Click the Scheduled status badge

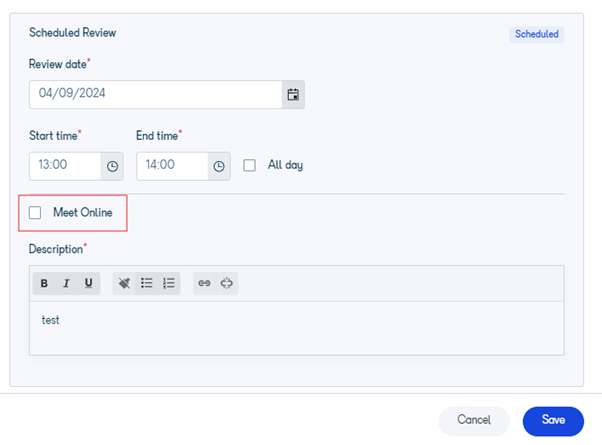pyautogui.click(x=537, y=35)
